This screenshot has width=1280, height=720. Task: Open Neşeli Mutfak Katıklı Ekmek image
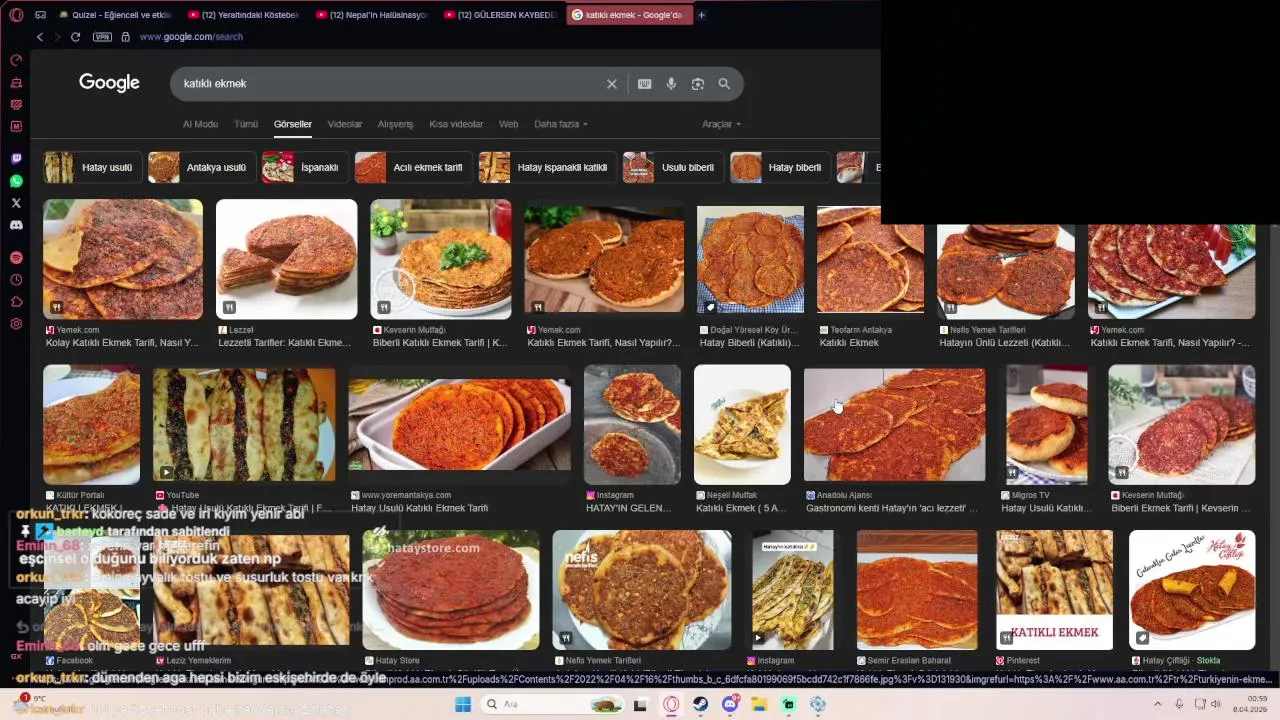(742, 424)
